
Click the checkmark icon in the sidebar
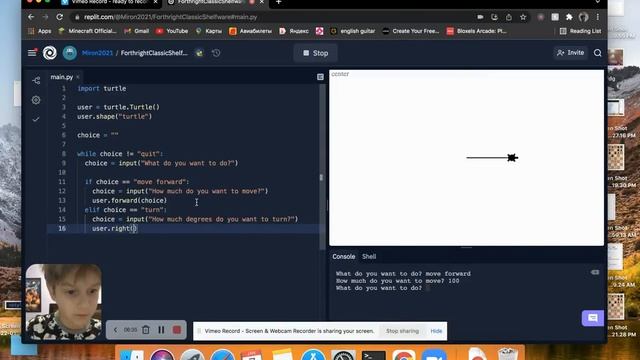click(36, 119)
